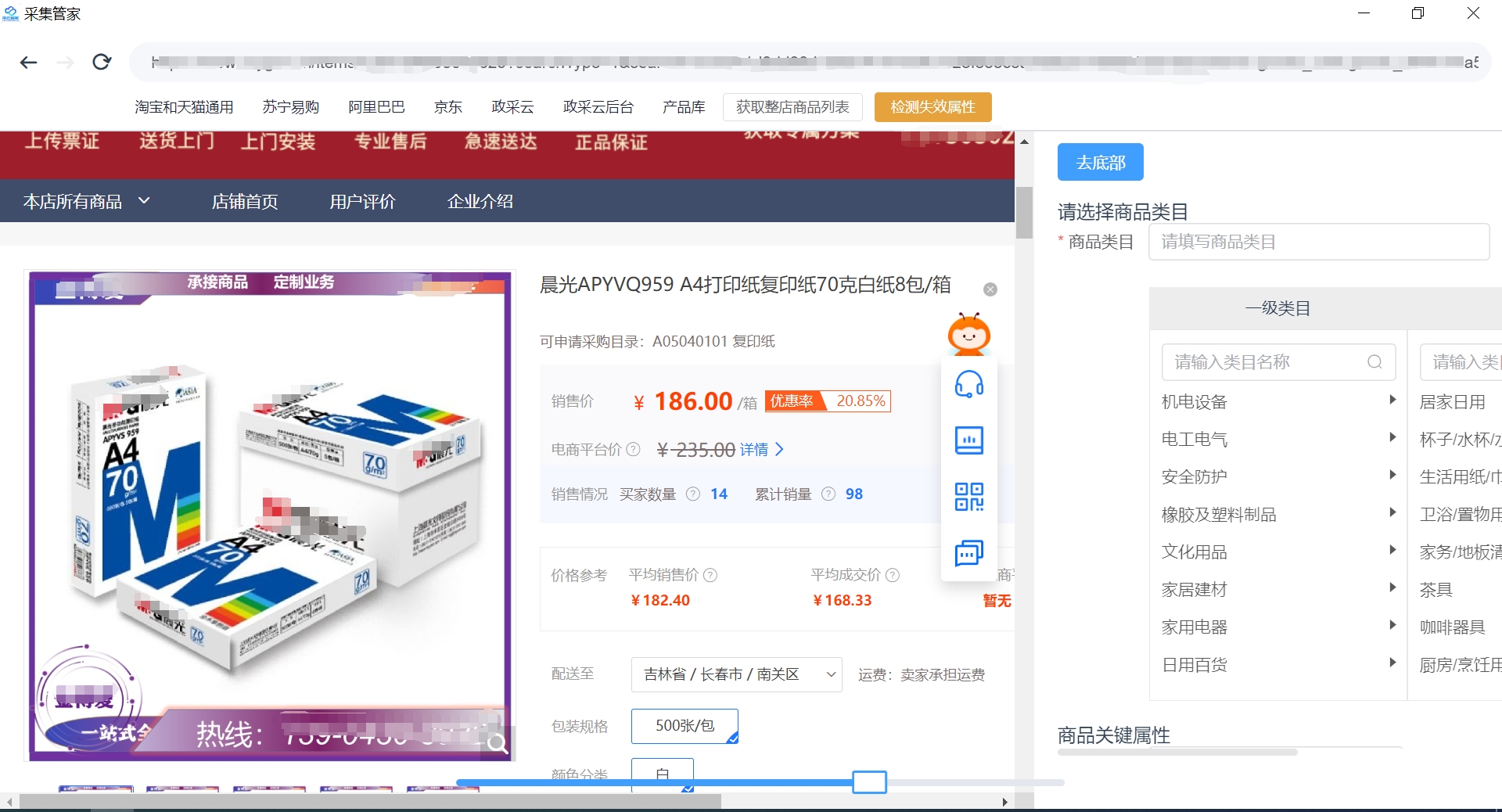Open the 详情 price details link

[762, 449]
